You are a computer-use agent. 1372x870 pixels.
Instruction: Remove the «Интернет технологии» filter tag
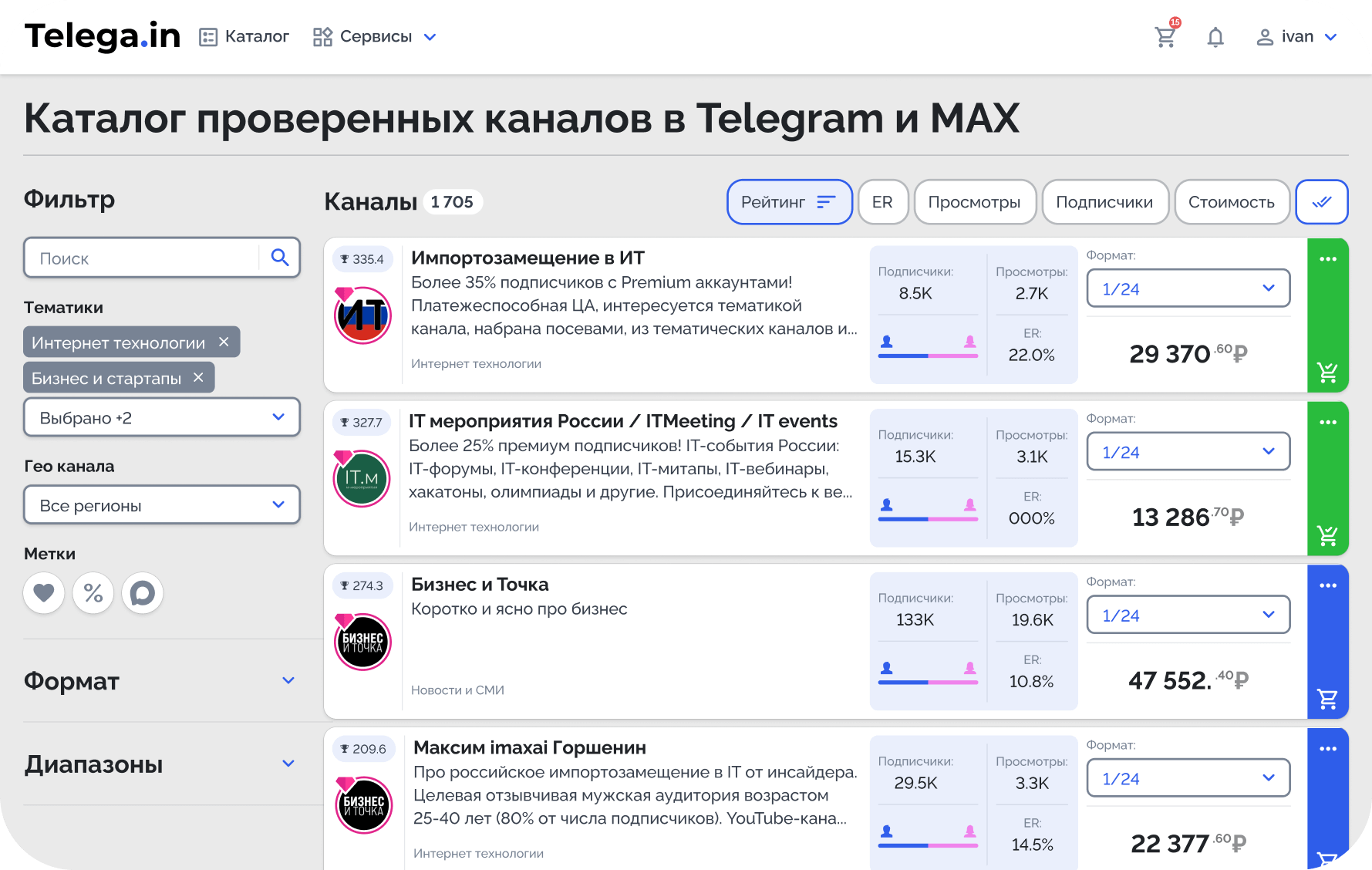pyautogui.click(x=223, y=342)
